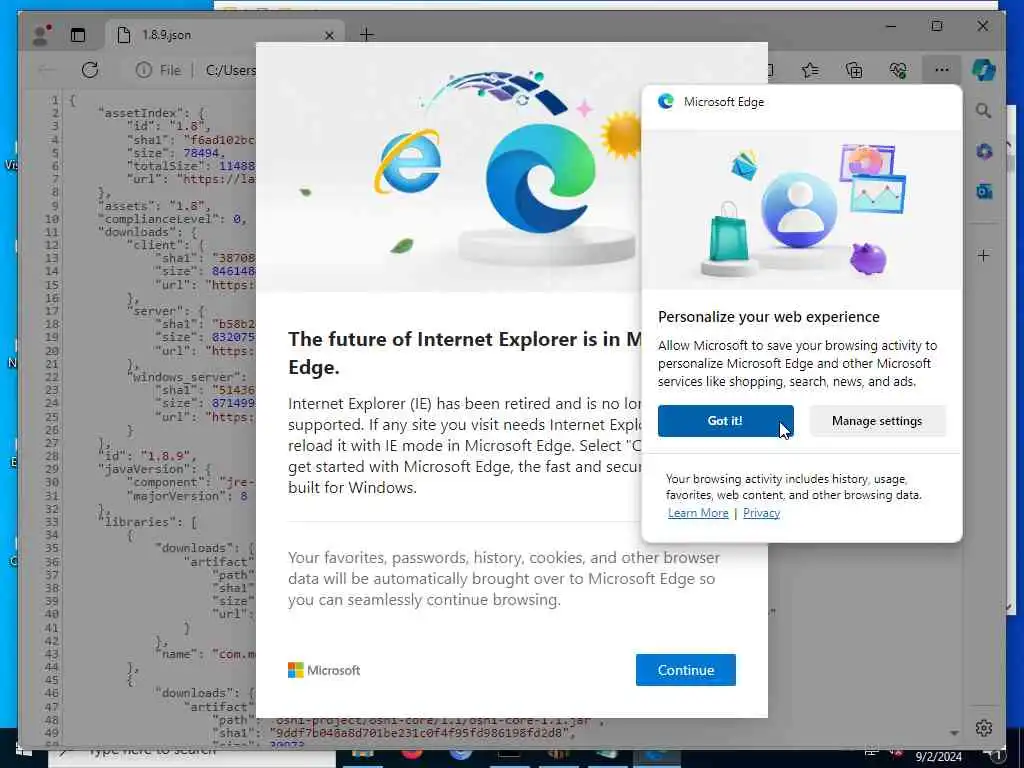Maximize the Edge window
This screenshot has height=768, width=1024.
coord(936,26)
